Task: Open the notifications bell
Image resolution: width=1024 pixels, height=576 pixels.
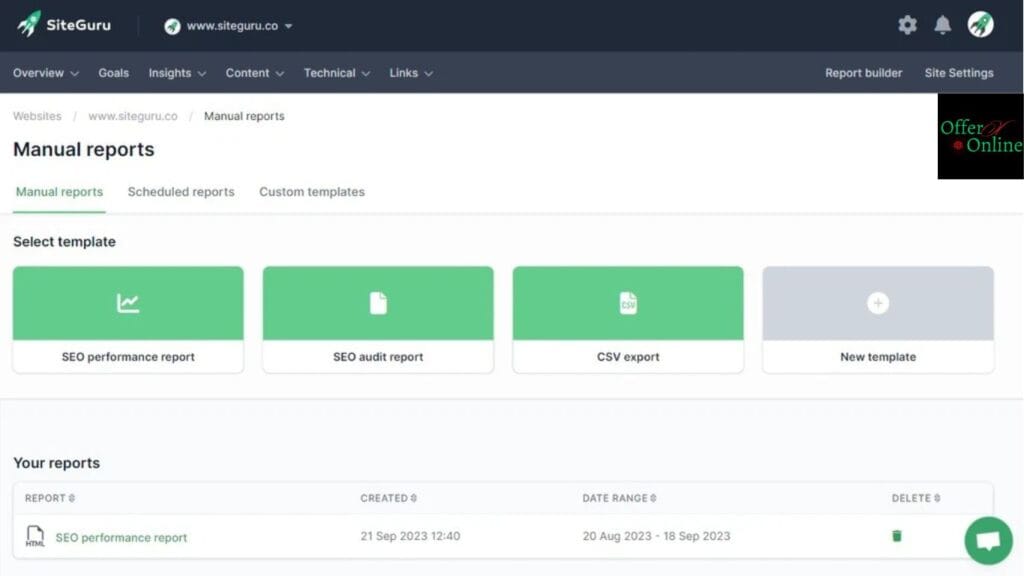Action: coord(942,25)
